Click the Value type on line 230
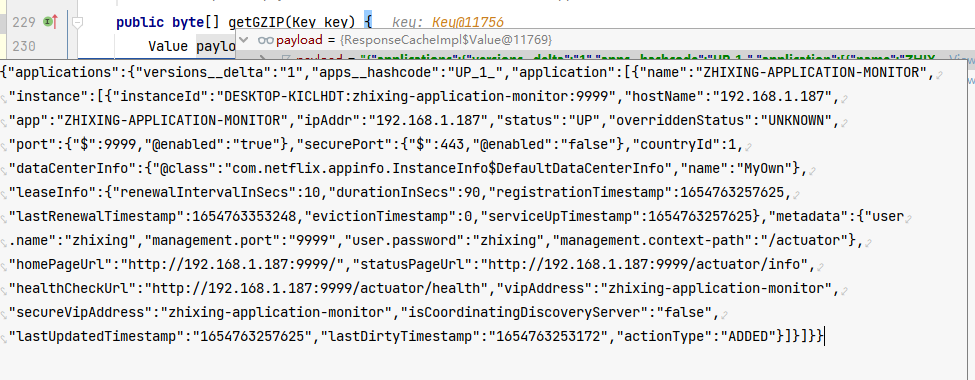 tap(168, 46)
